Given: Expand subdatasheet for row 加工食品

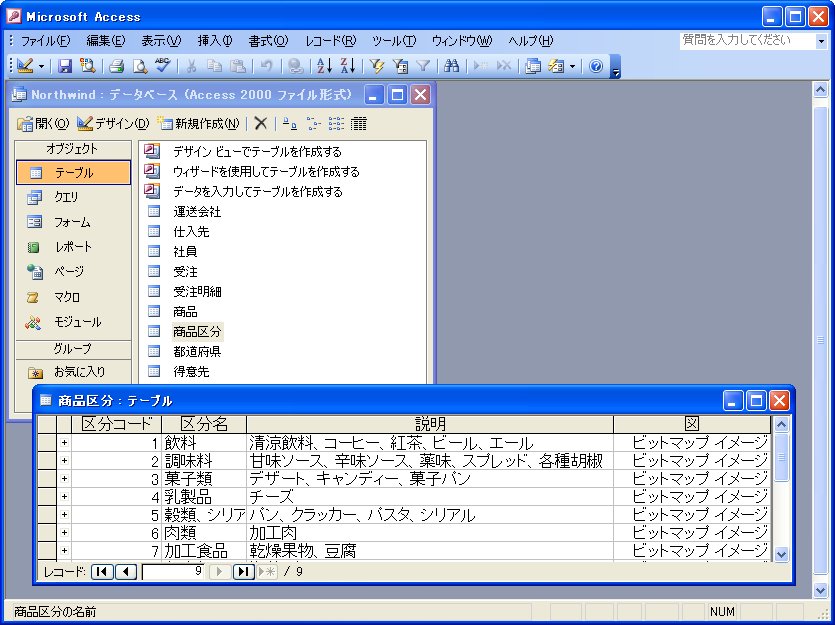Looking at the screenshot, I should click(x=64, y=550).
